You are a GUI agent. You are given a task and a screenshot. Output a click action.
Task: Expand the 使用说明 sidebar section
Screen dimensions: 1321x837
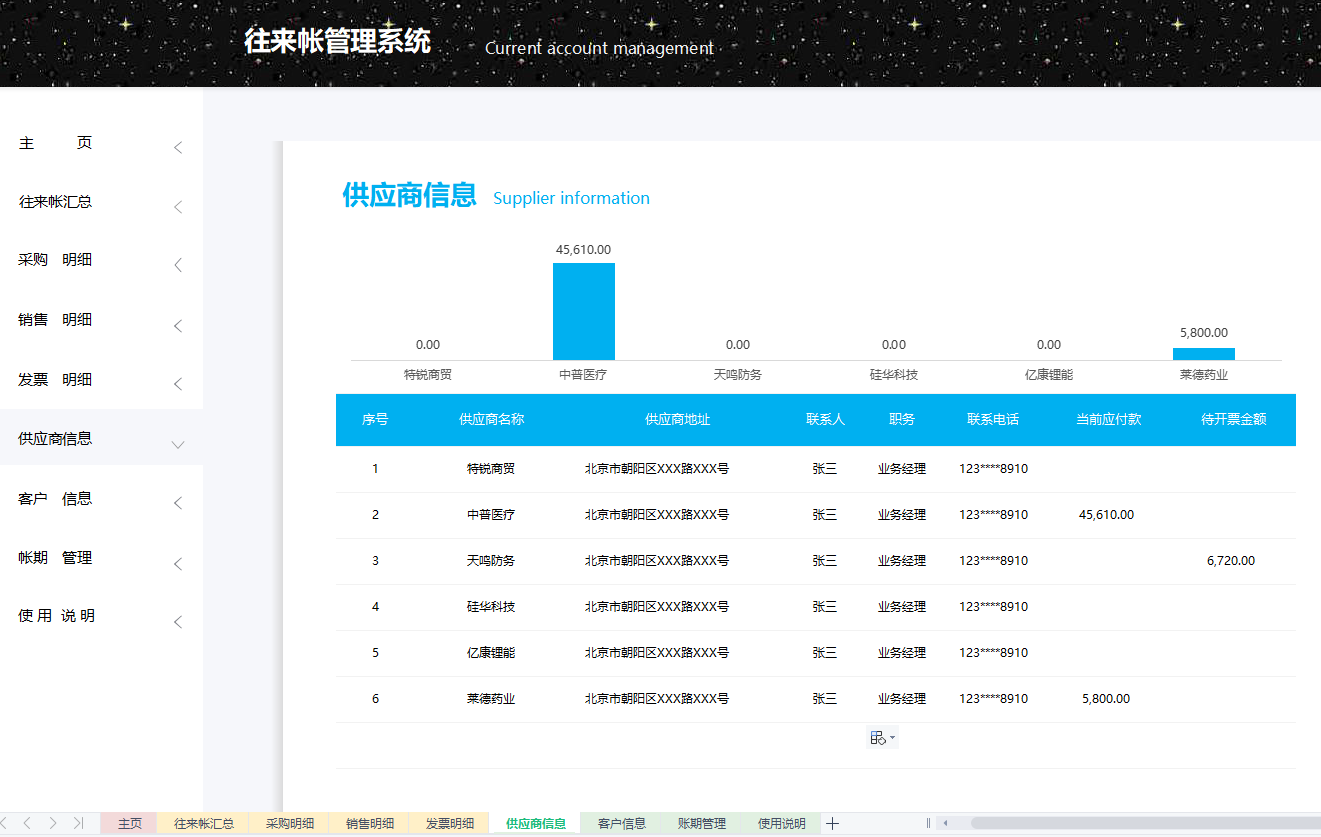pos(177,620)
